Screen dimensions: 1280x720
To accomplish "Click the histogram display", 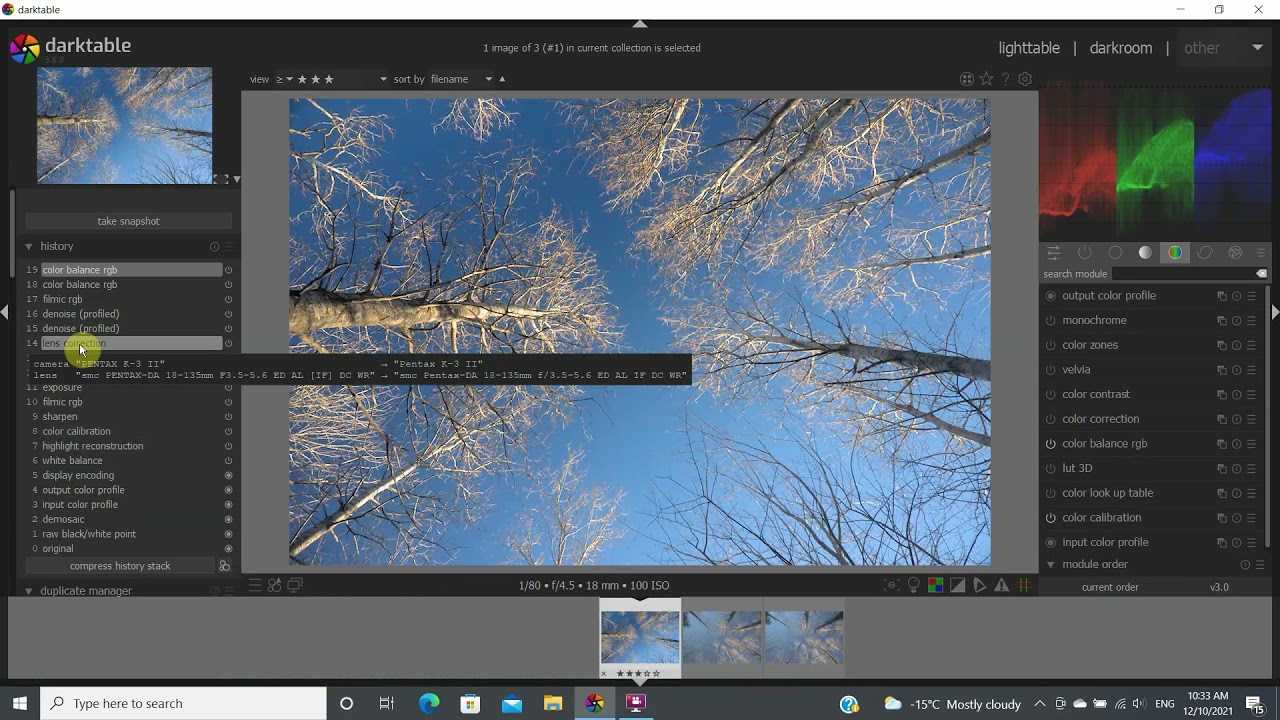I will coord(1156,162).
